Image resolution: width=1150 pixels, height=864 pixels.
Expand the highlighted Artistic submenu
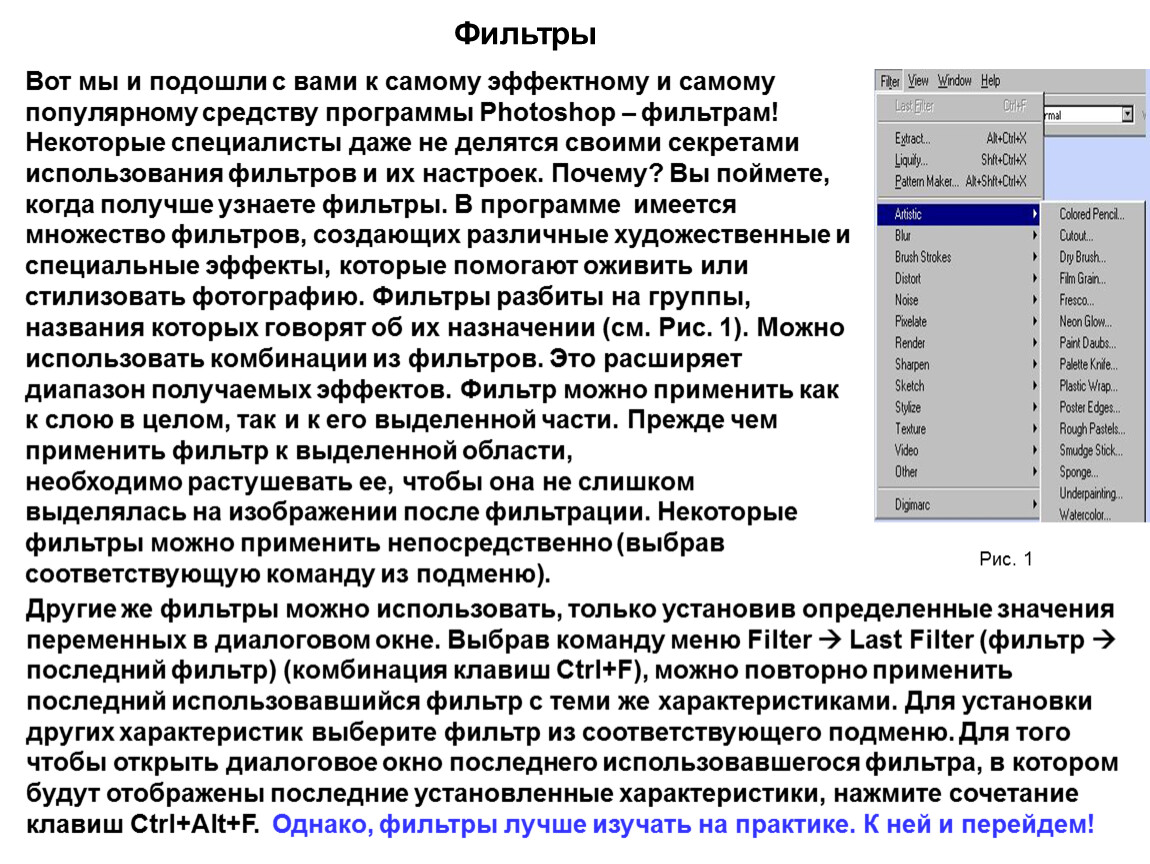tap(959, 214)
